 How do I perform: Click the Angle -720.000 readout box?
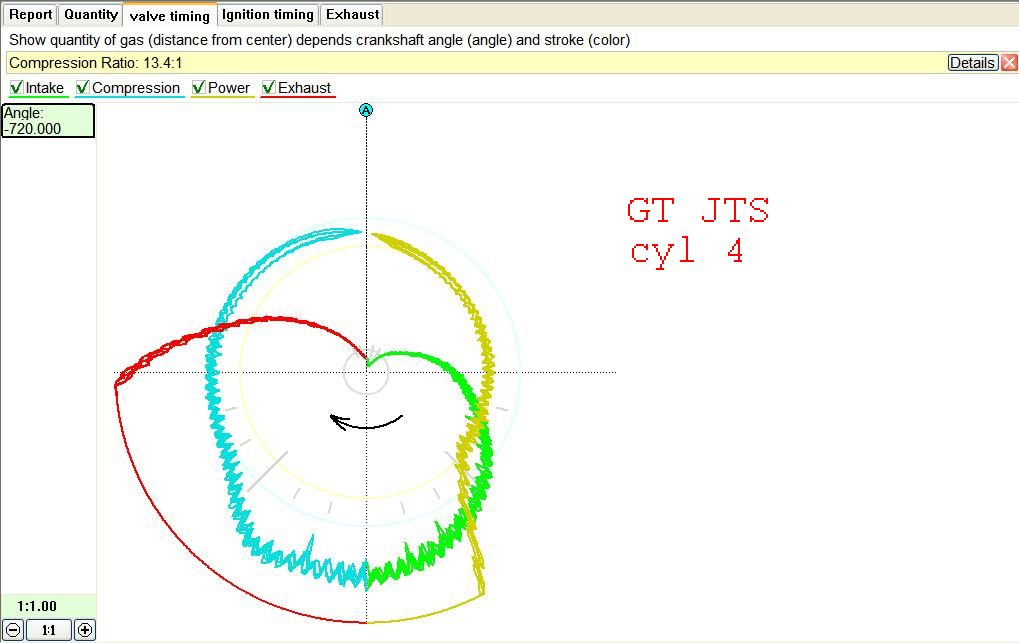[48, 120]
